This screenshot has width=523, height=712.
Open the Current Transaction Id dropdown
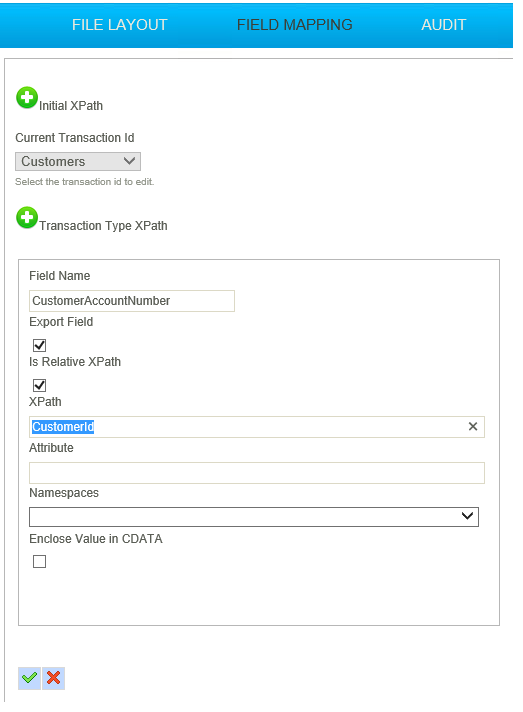click(78, 162)
